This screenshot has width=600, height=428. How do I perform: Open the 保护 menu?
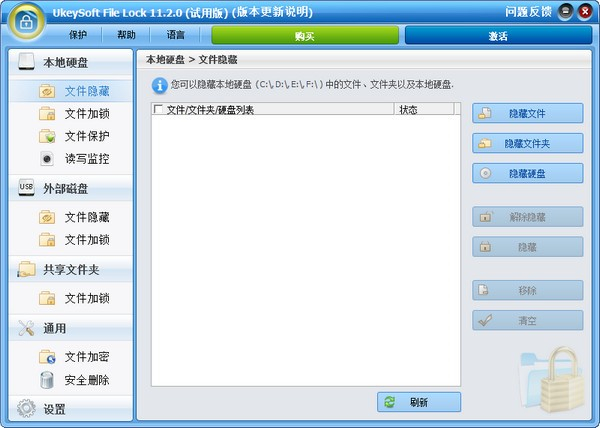click(78, 35)
